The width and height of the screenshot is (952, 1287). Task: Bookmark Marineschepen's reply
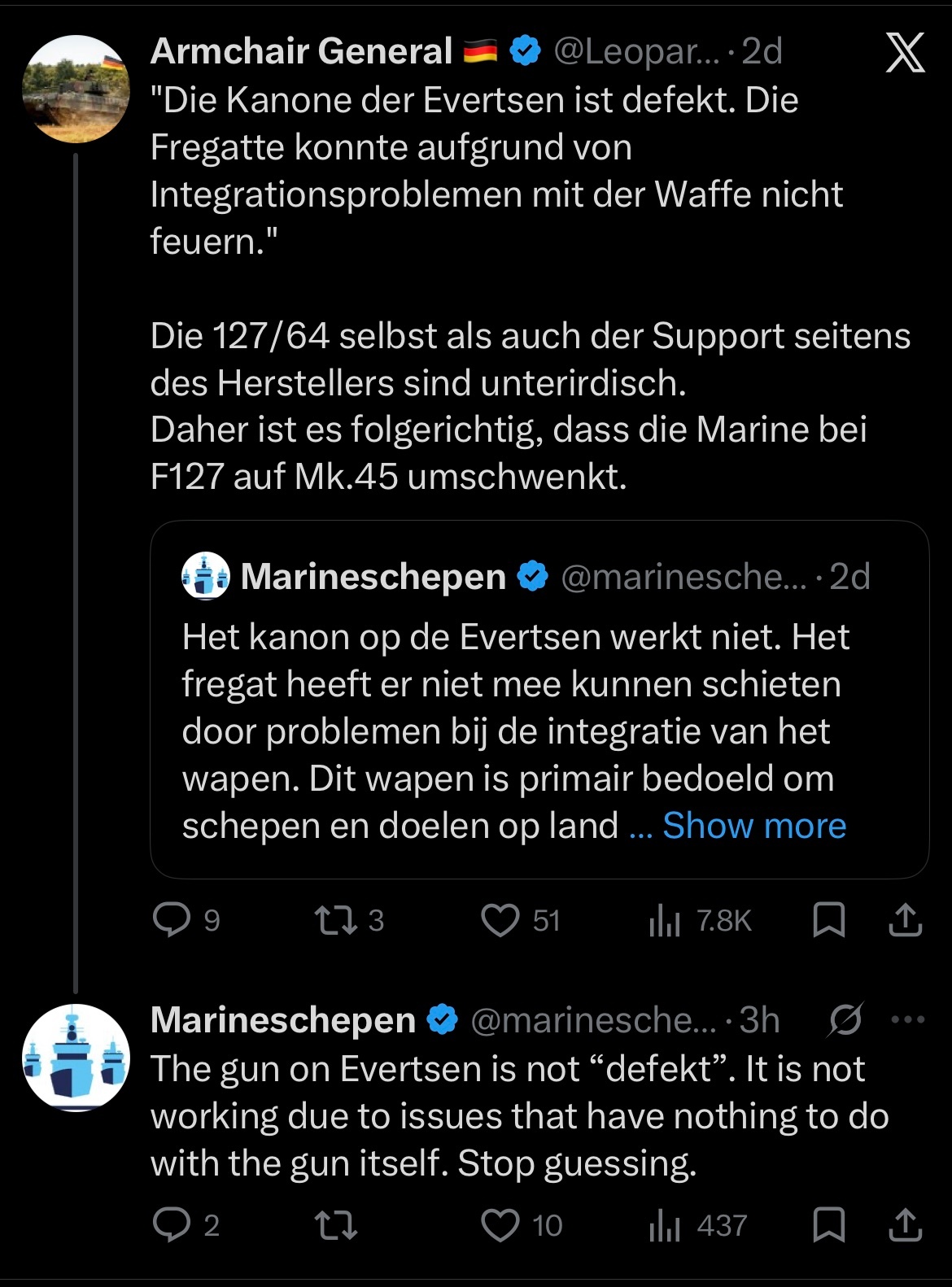click(829, 1225)
